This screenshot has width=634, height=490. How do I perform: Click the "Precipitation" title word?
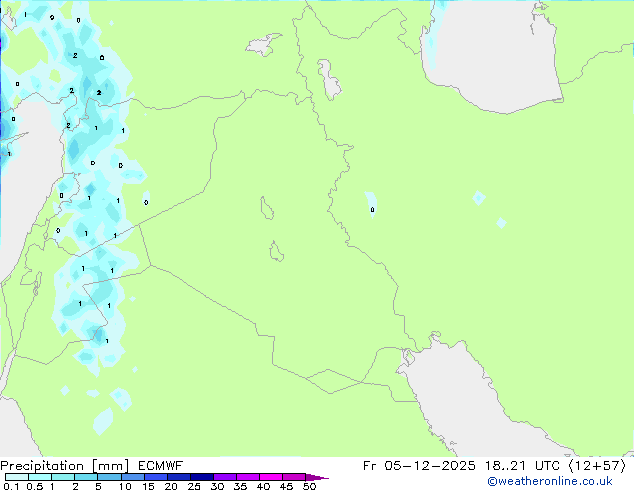click(42, 466)
